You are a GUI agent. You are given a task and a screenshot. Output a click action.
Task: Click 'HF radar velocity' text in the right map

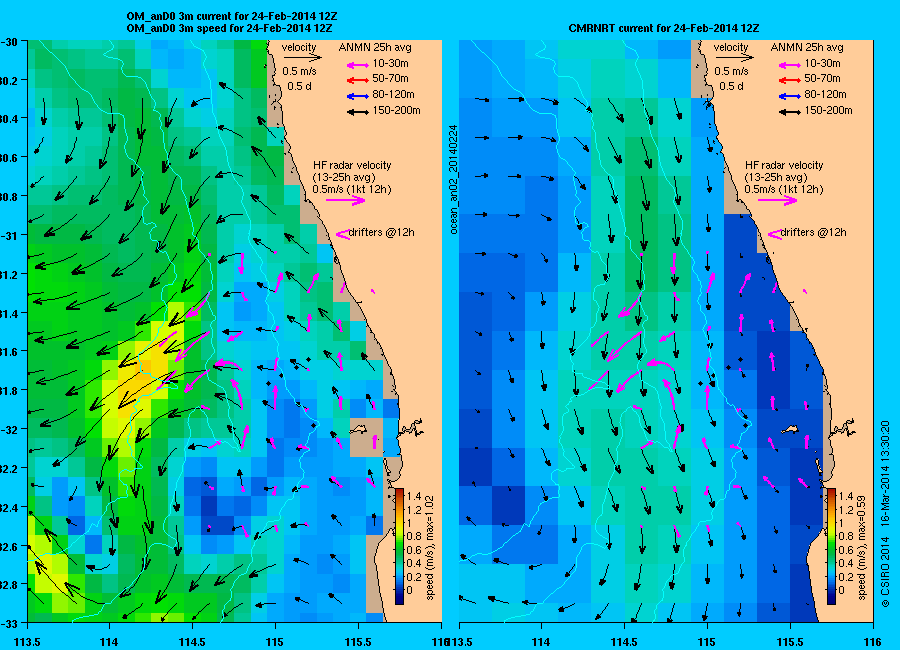point(784,165)
